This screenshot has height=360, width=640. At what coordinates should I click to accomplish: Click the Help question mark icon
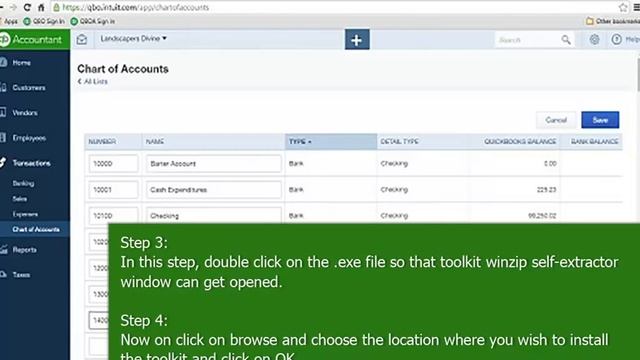coord(616,39)
